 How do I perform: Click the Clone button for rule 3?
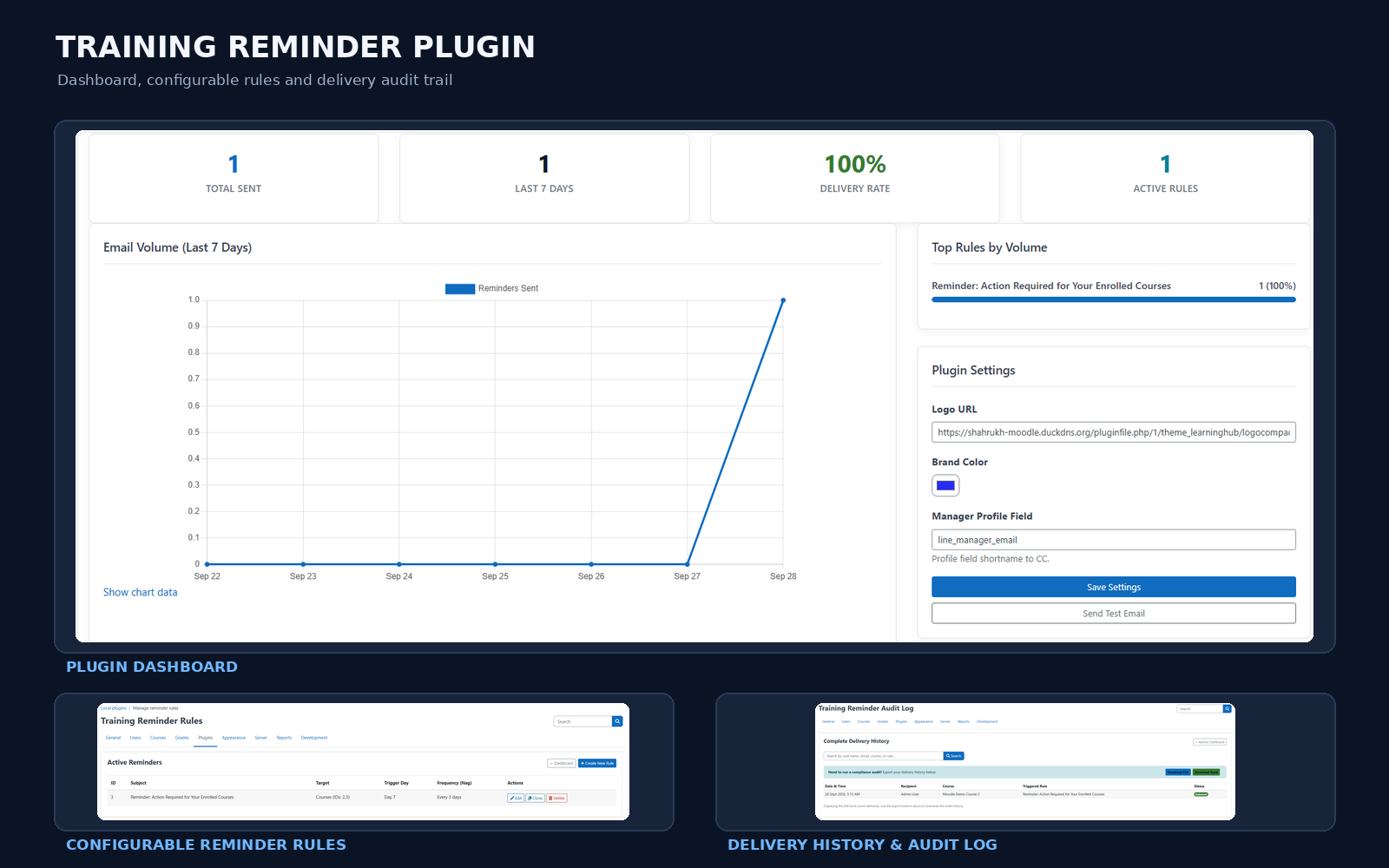535,798
